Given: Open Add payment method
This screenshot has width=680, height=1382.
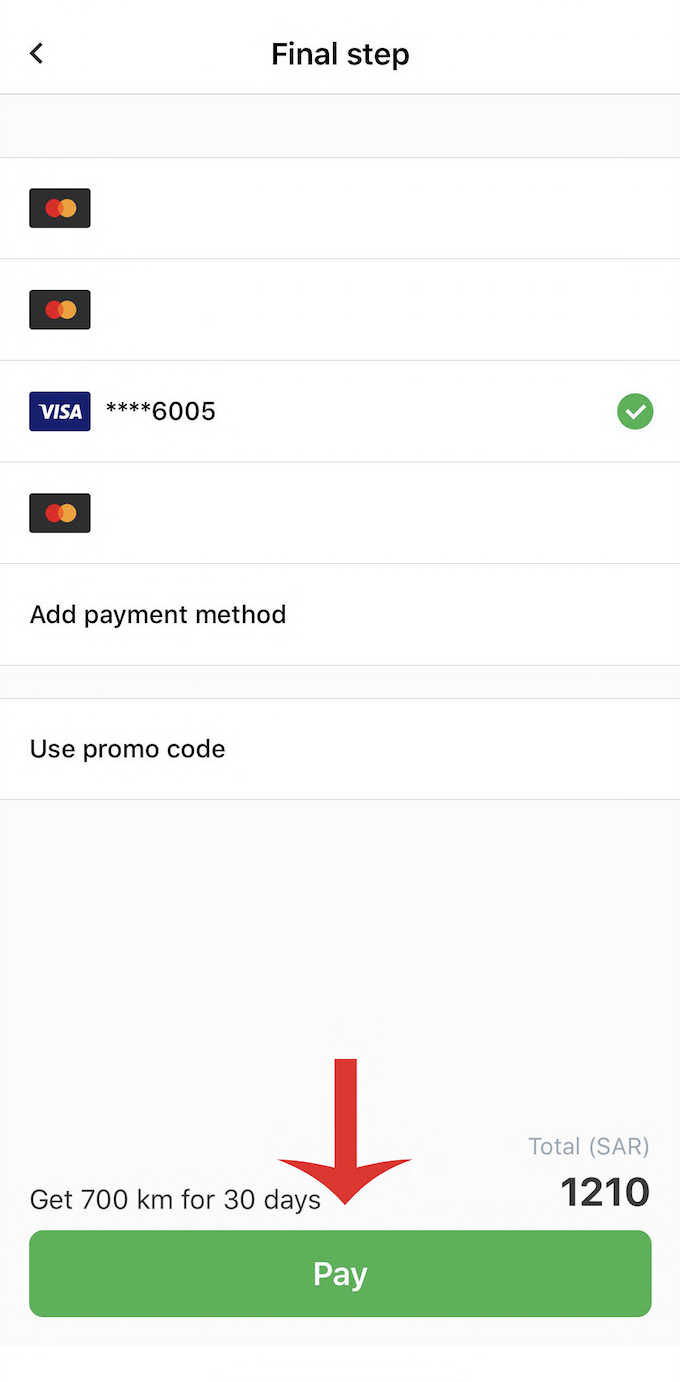Looking at the screenshot, I should point(340,614).
